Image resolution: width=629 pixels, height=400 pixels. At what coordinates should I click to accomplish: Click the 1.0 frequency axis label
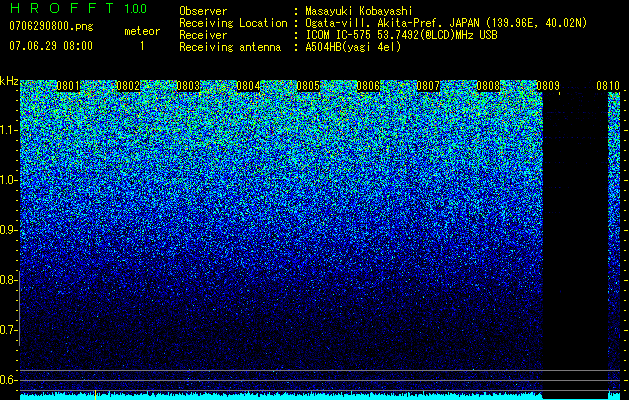pos(9,180)
